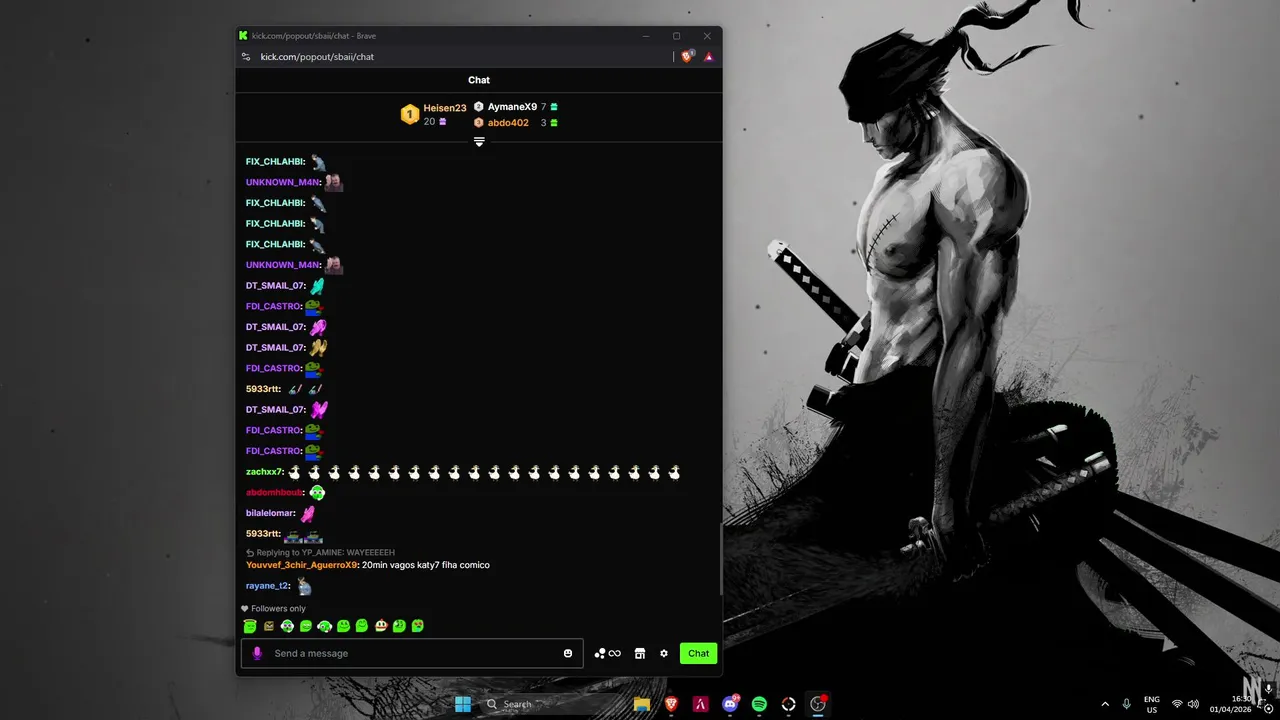Open the magenta A app on taskbar
Screen dimensions: 1280x720
coord(701,704)
